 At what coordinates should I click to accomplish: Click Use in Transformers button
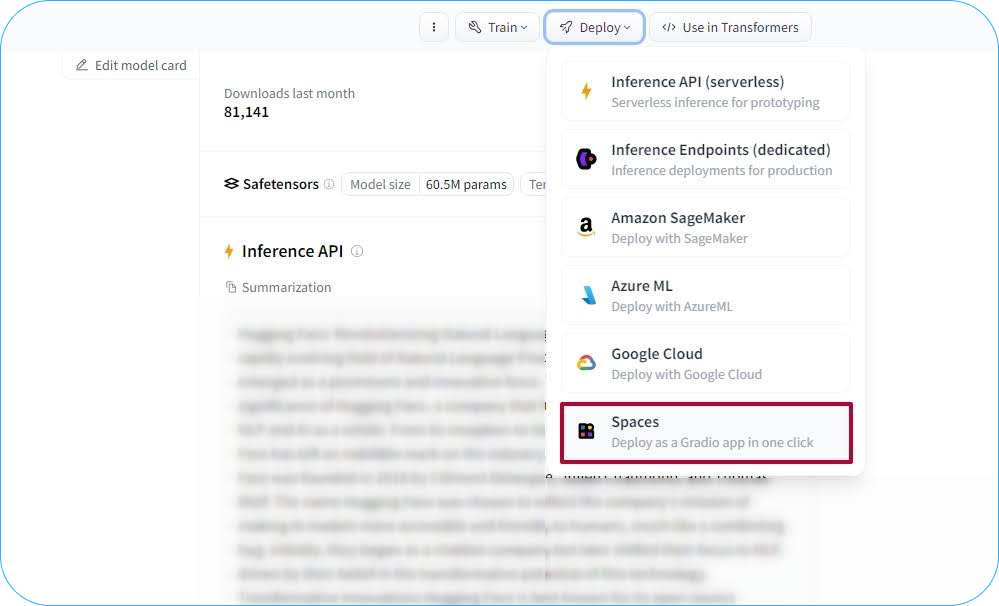click(730, 27)
